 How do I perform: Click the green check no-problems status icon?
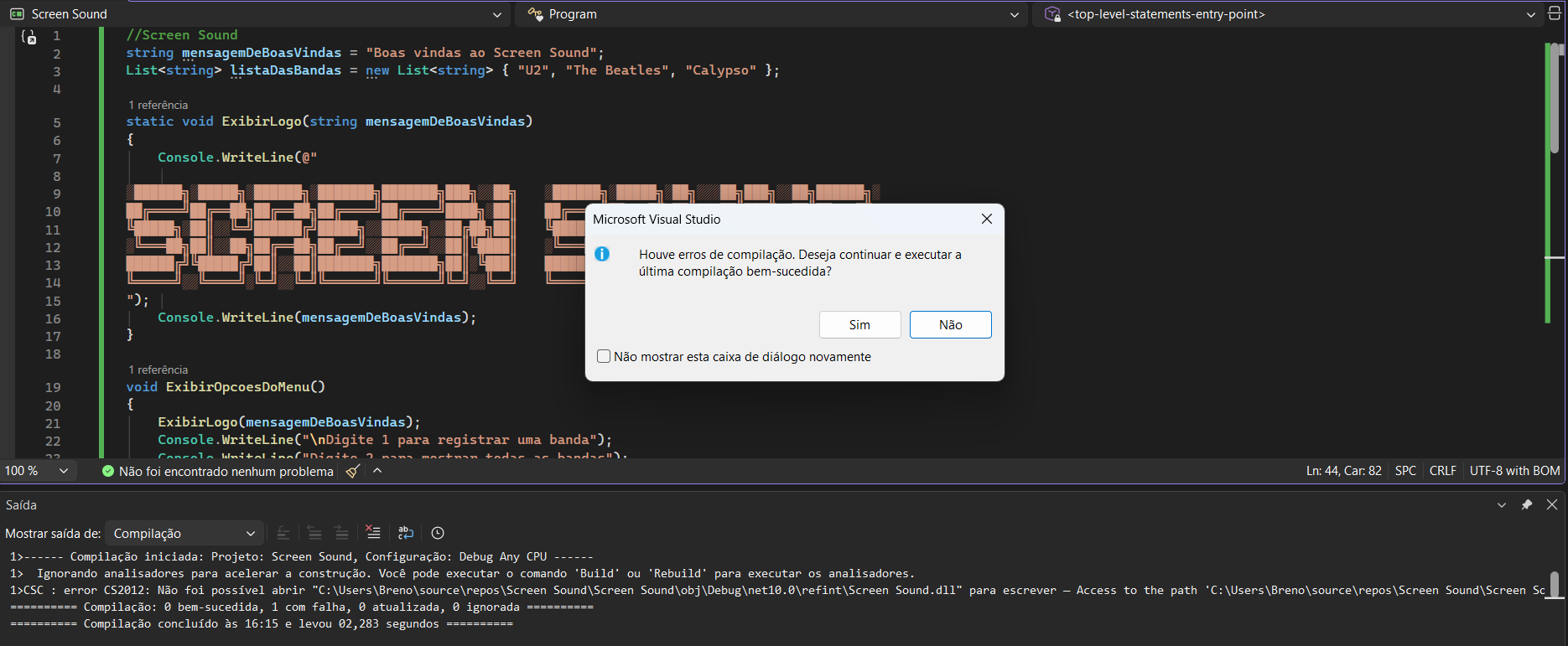[108, 472]
